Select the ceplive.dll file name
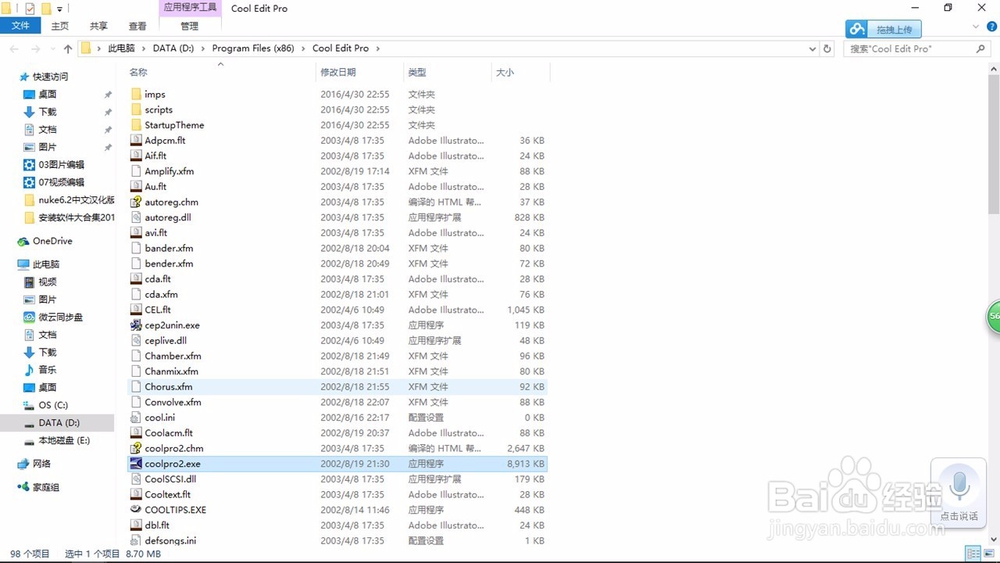1000x563 pixels. click(166, 340)
